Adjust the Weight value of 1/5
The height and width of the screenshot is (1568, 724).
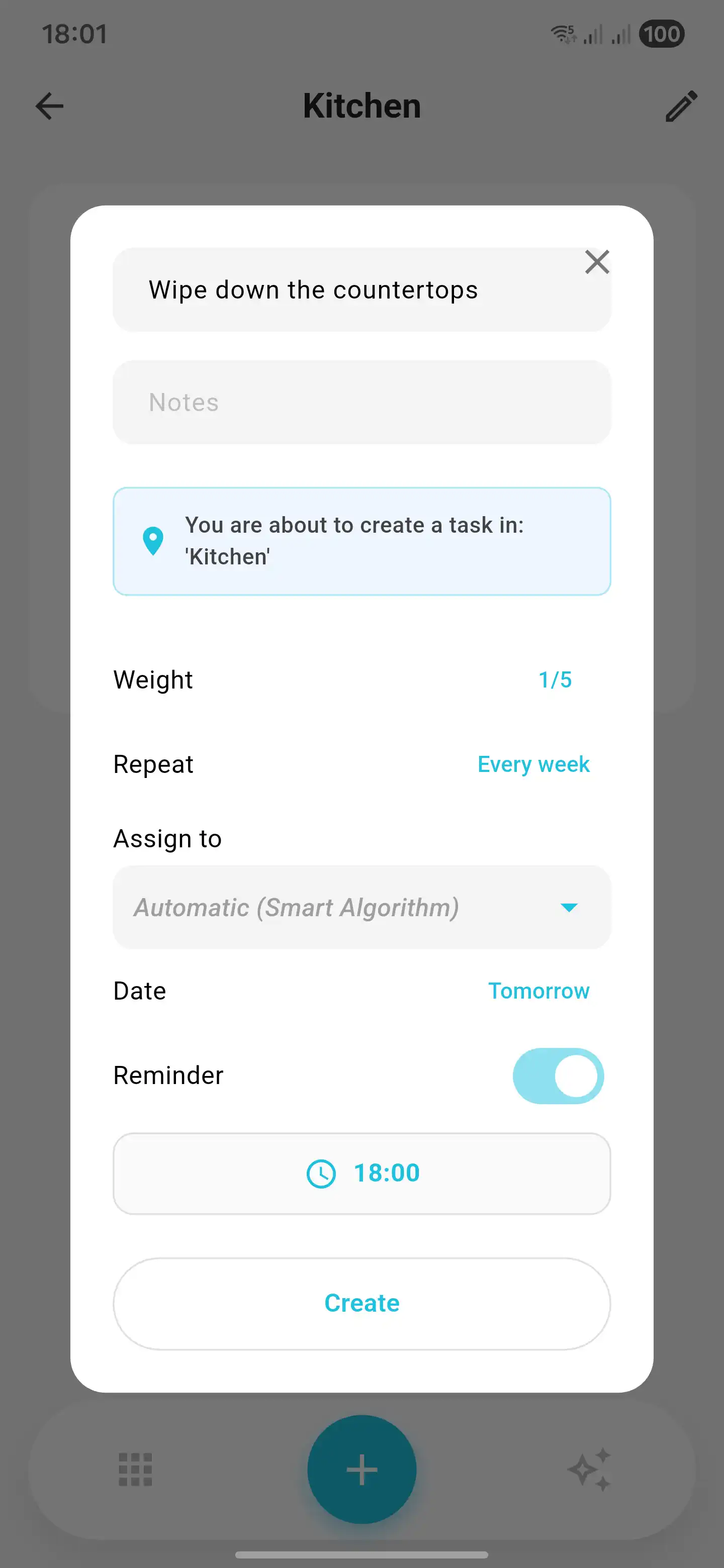[x=554, y=679]
